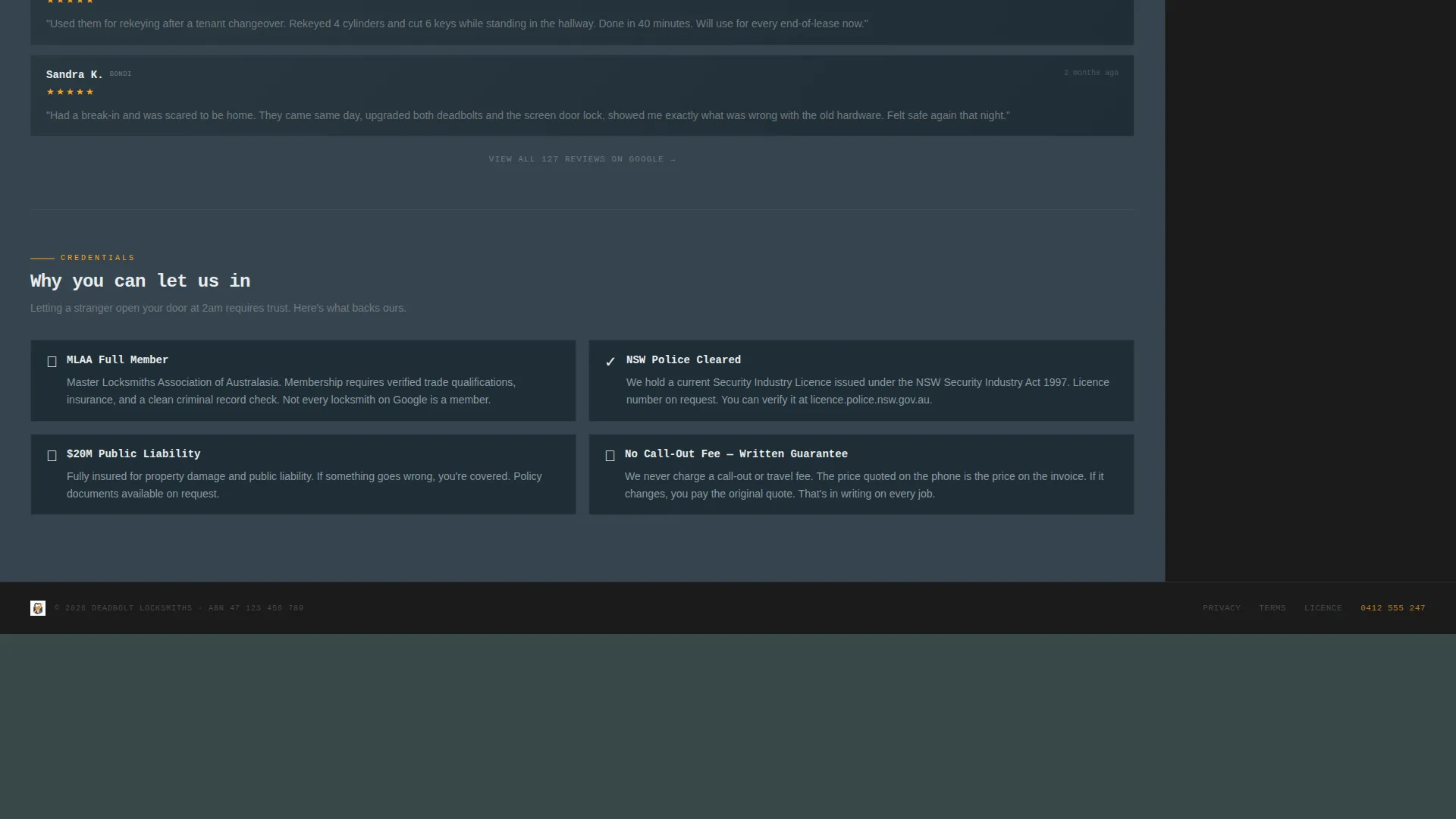This screenshot has height=819, width=1456.
Task: Select the Sandra K. reviewer name
Action: [x=74, y=74]
